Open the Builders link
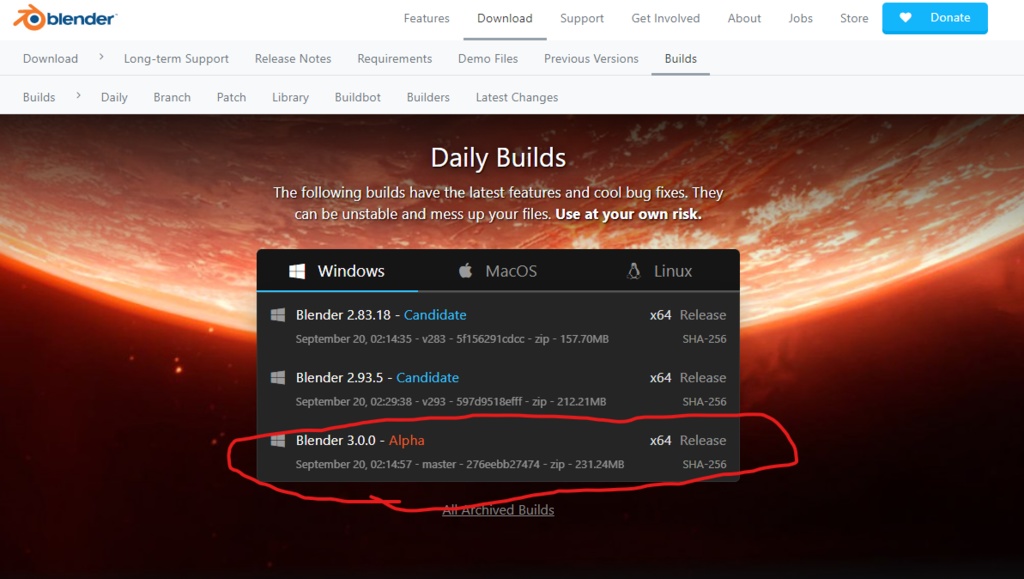The image size is (1024, 579). (x=428, y=97)
